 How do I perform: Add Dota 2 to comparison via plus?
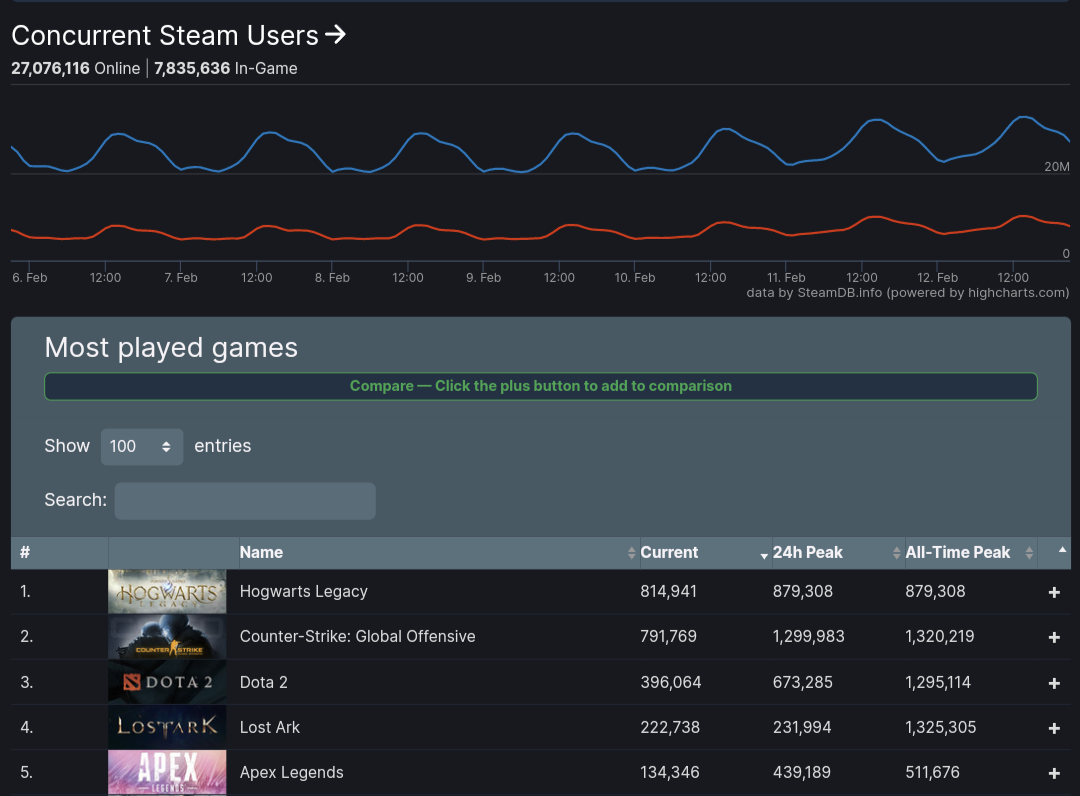[1054, 683]
